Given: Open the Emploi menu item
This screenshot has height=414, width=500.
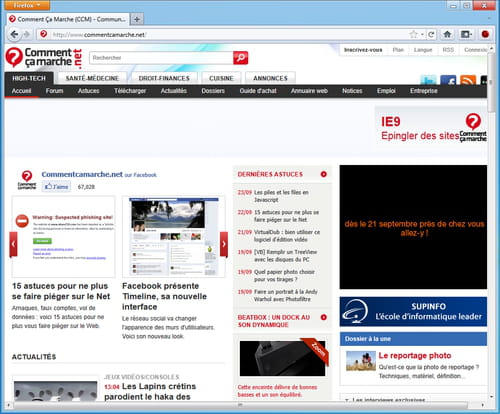Looking at the screenshot, I should point(386,91).
